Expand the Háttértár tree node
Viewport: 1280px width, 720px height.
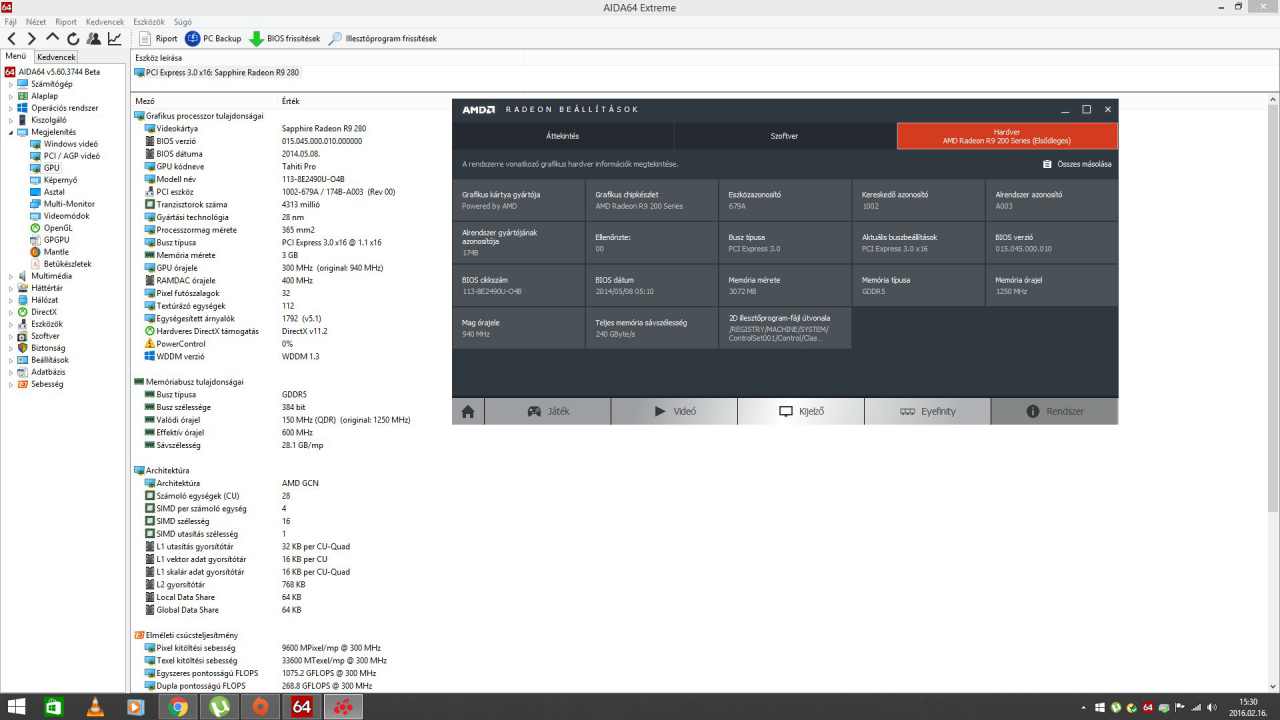[11, 288]
